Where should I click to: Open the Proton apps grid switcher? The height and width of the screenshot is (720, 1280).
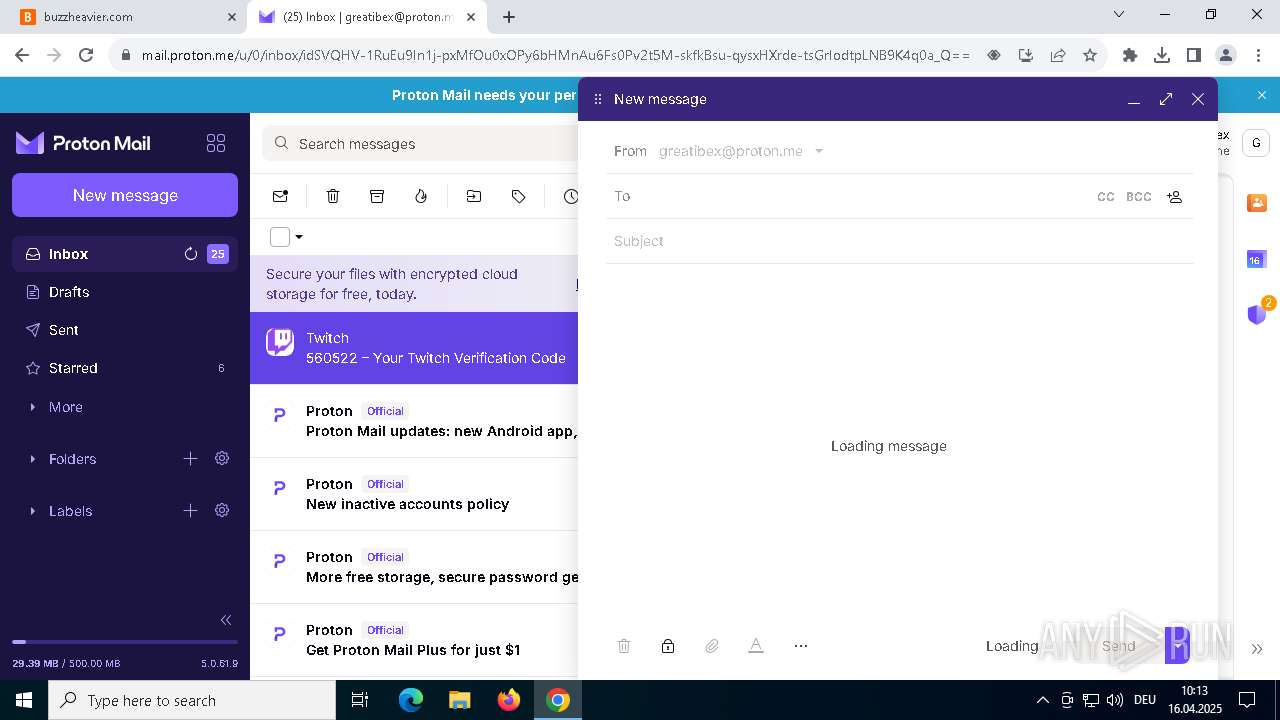click(215, 143)
